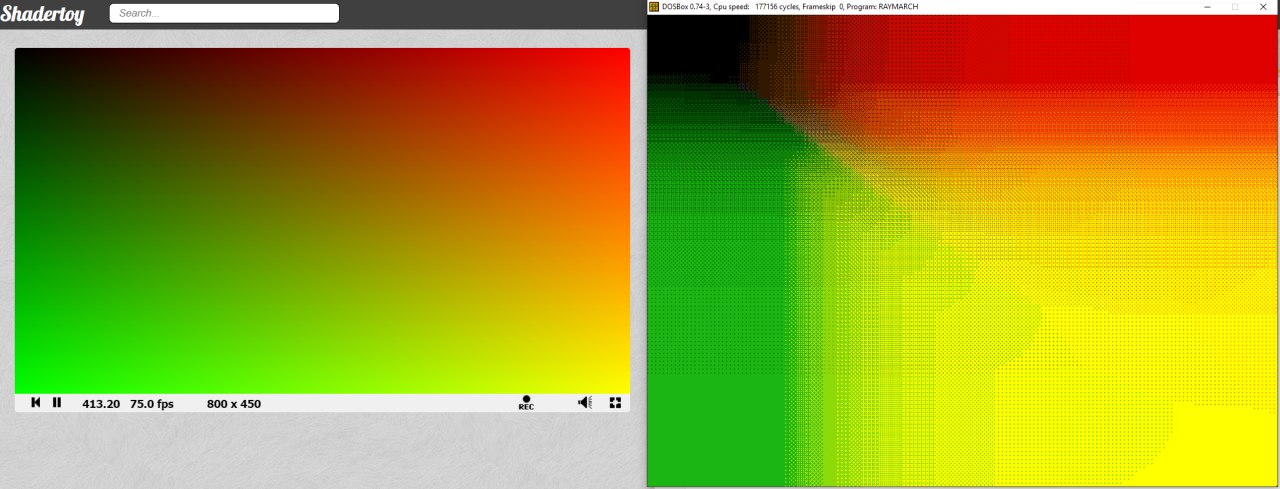Viewport: 1280px width, 489px height.
Task: Click the 413.20 elapsed time readout
Action: tap(101, 404)
